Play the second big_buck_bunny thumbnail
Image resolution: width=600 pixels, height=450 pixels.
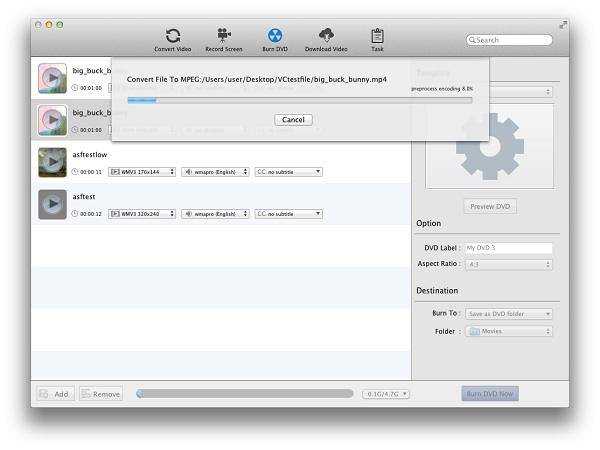52,120
